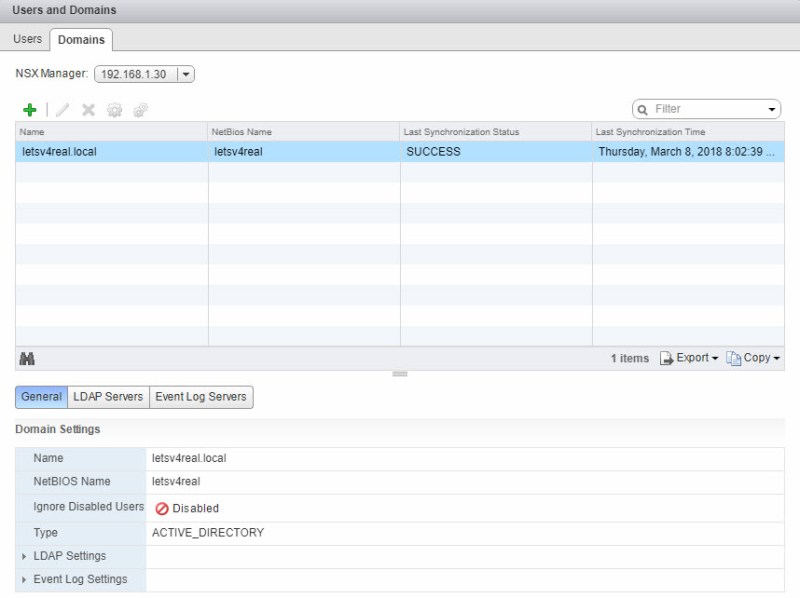Open the Event Log Servers tab

pos(200,397)
